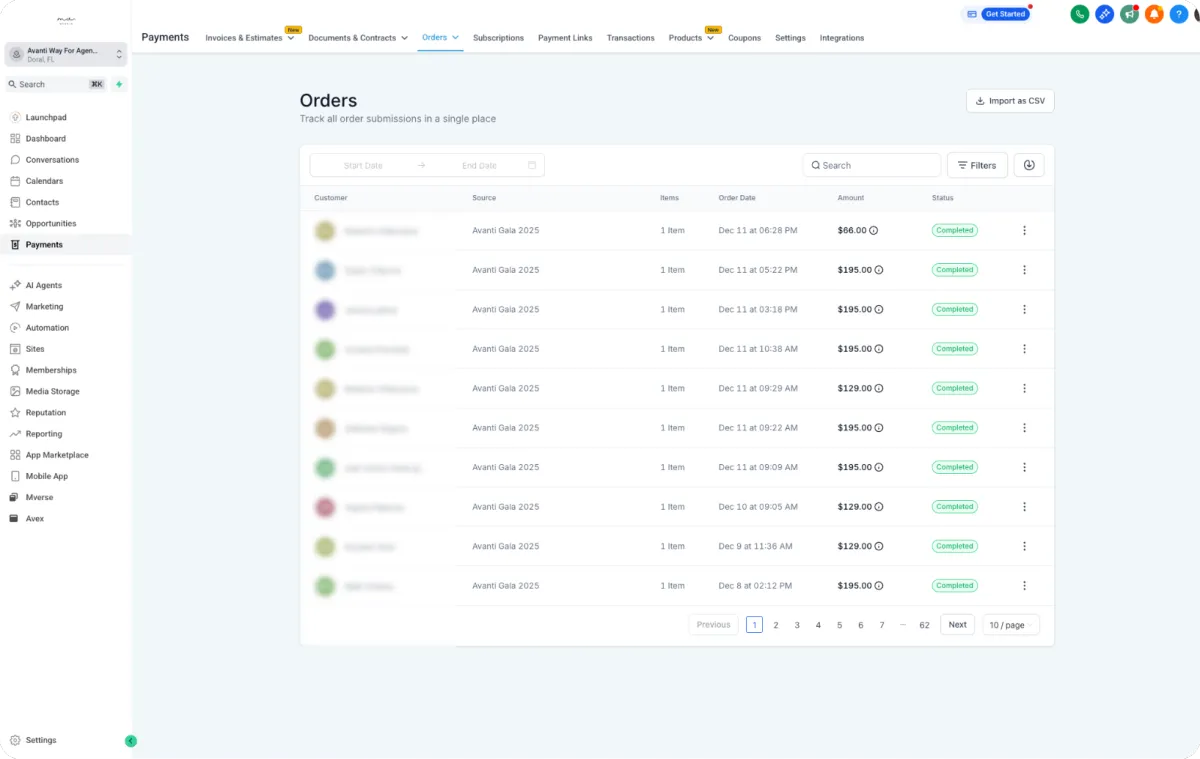The height and width of the screenshot is (759, 1200).
Task: Go to the Transactions tab
Action: point(630,38)
